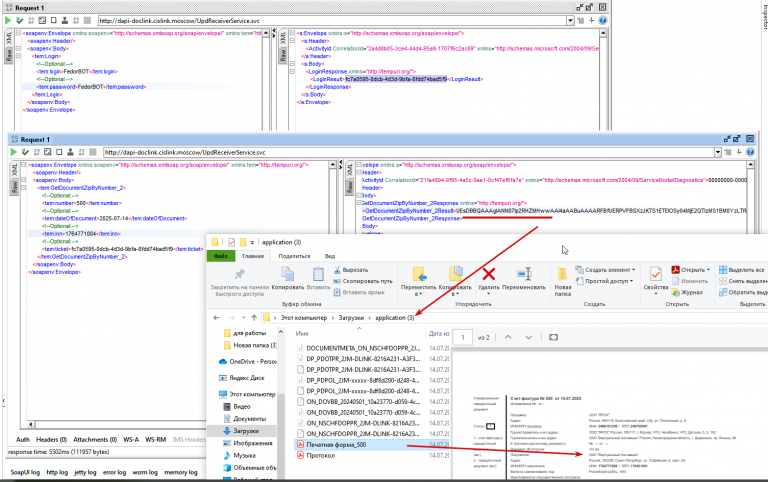
Task: Open the SoapUI log button
Action: click(x=25, y=472)
